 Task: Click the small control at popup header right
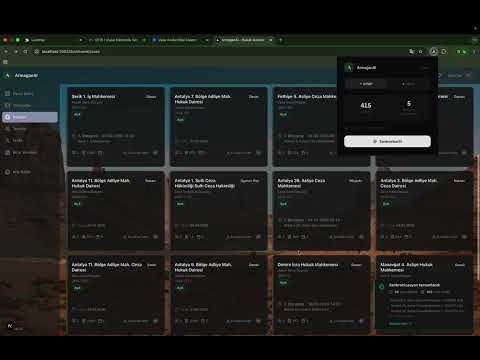click(424, 68)
